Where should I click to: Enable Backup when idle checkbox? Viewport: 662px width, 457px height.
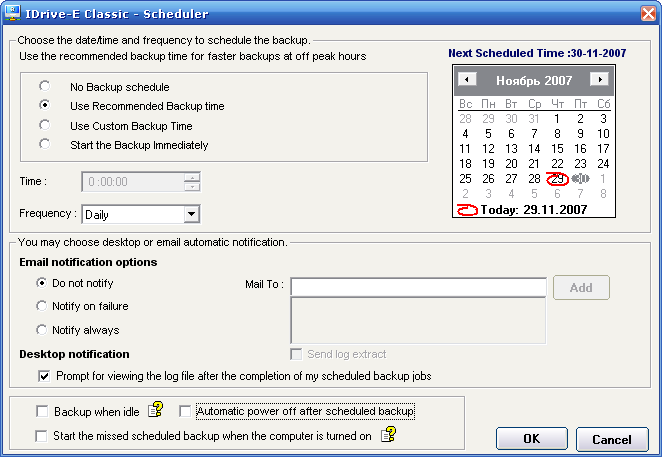[x=42, y=411]
